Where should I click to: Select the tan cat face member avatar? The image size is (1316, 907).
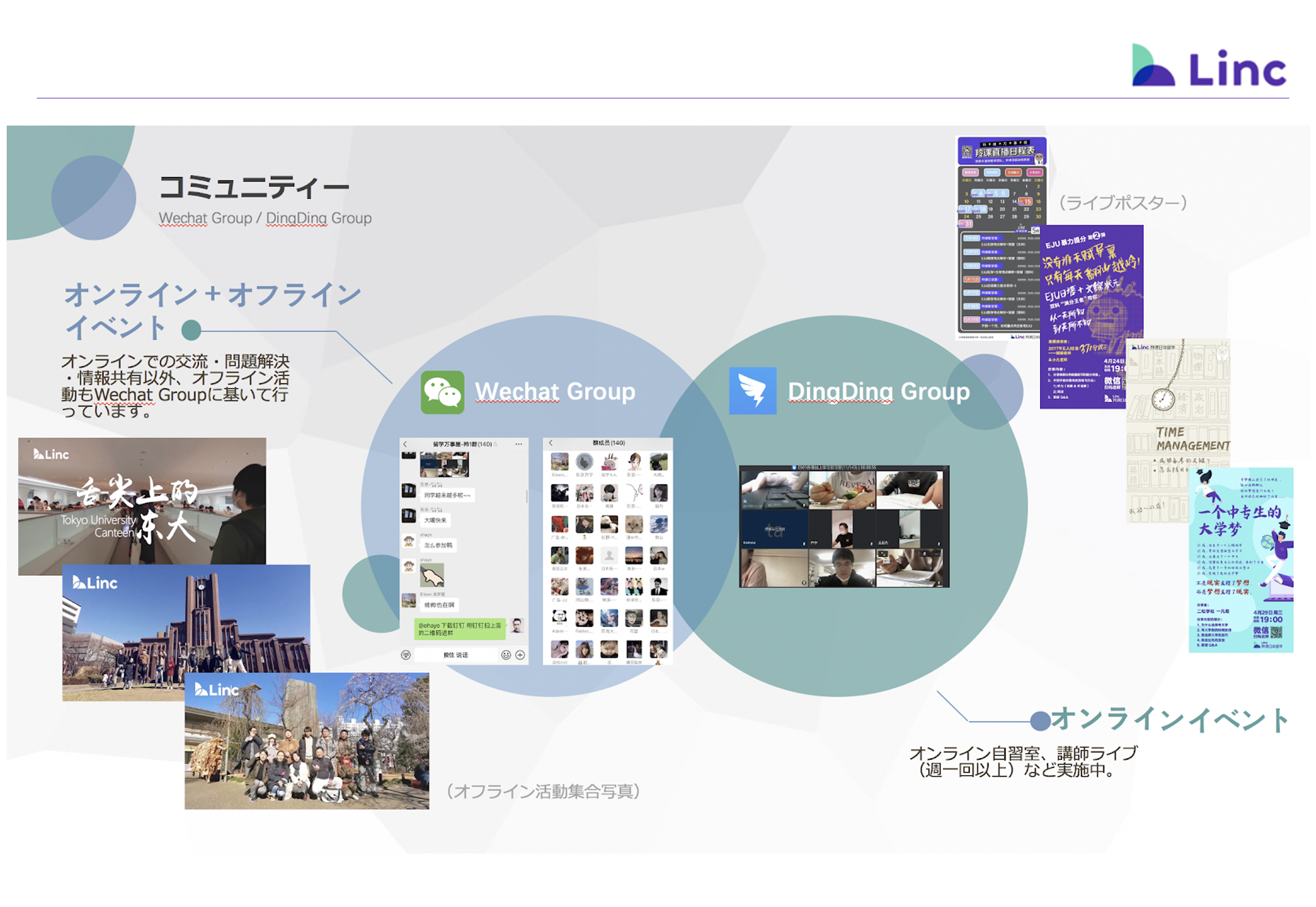click(633, 524)
